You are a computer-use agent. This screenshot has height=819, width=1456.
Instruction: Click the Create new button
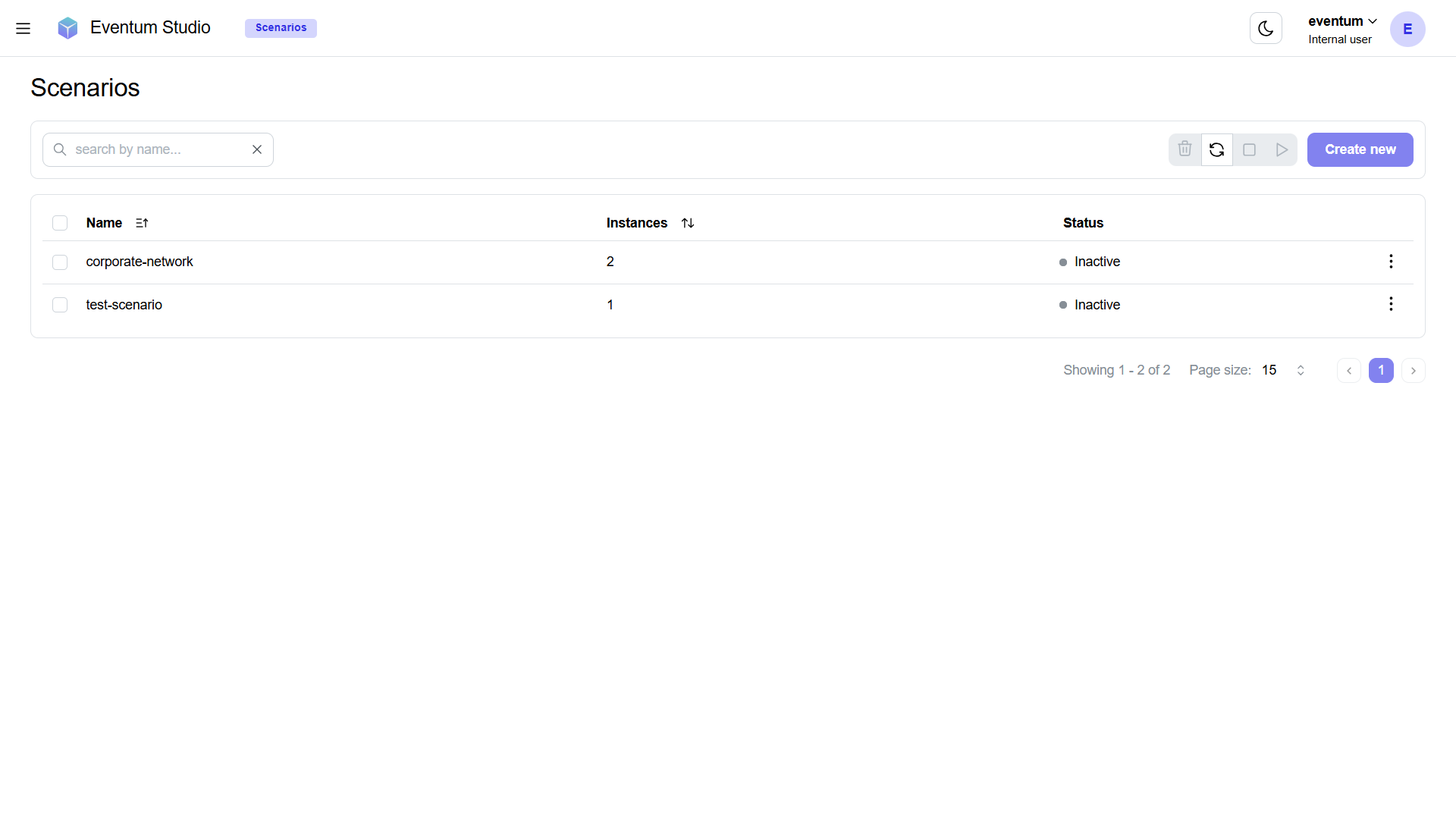1360,149
